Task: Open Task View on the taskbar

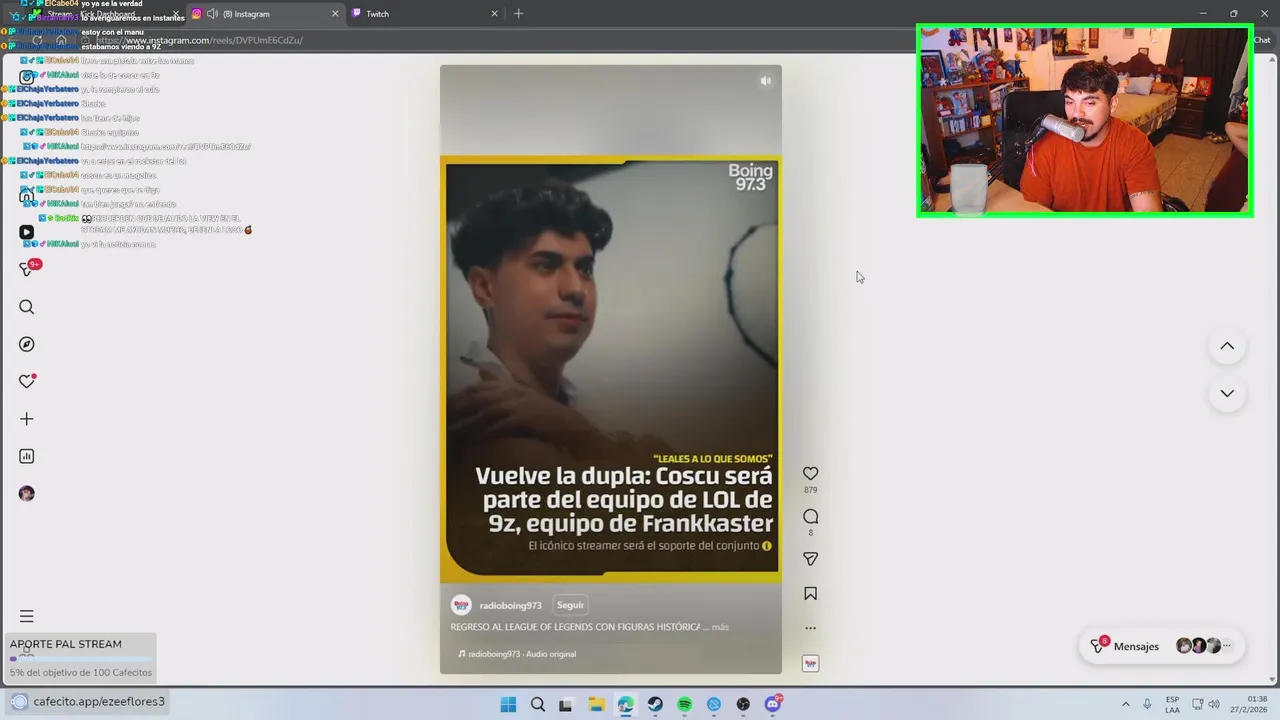Action: pos(566,704)
